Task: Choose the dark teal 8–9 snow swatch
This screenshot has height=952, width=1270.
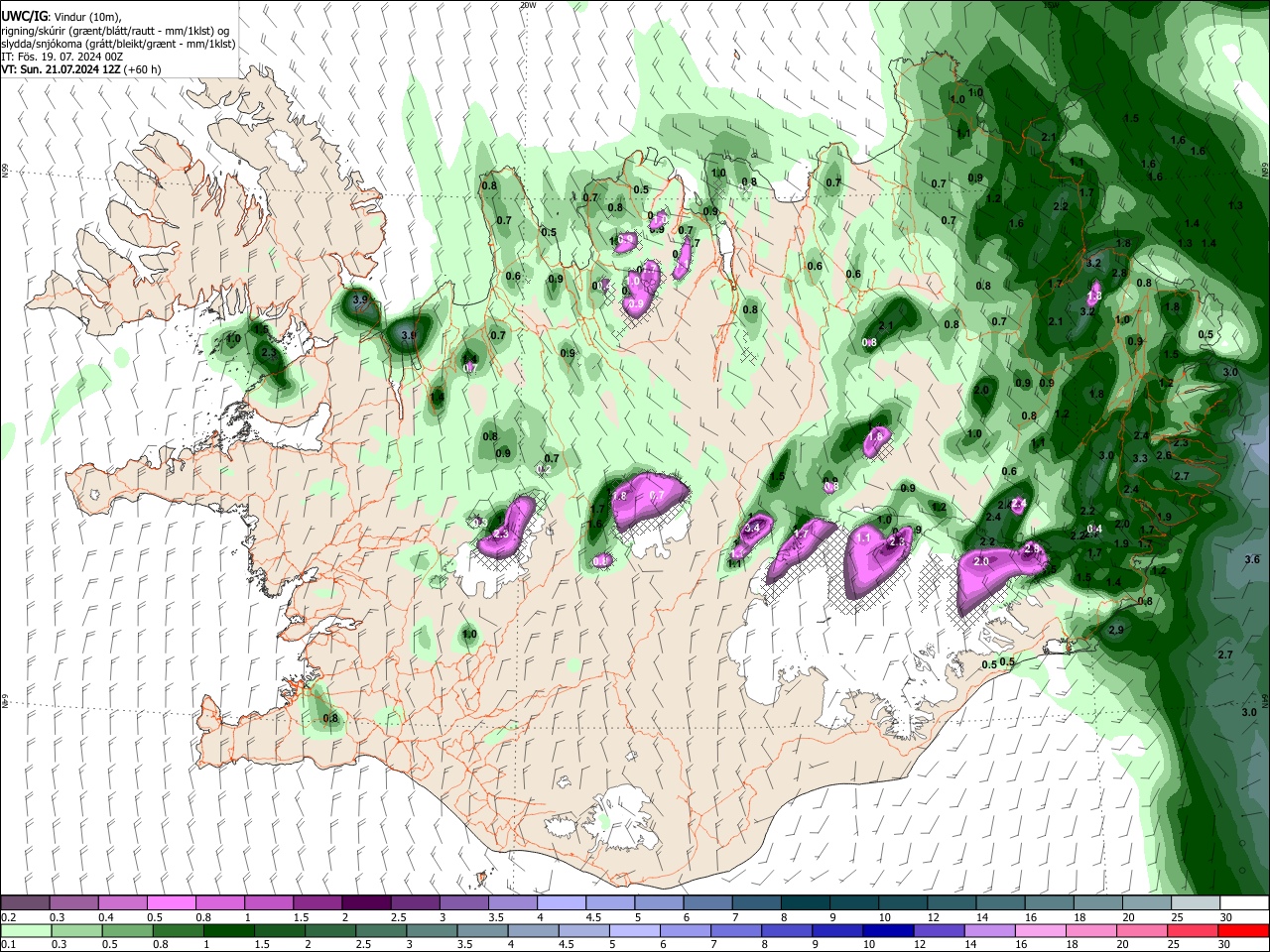Action: click(804, 903)
